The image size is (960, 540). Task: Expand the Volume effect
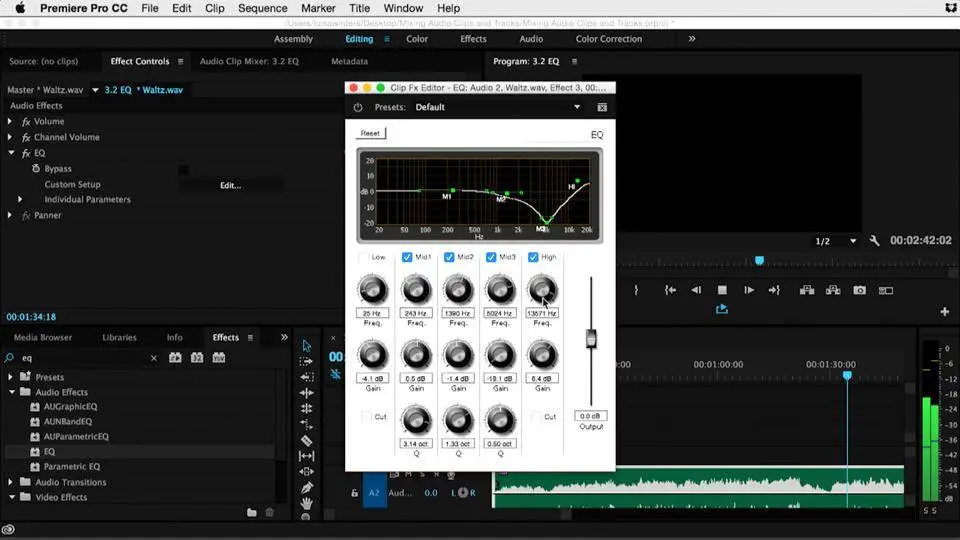pos(10,121)
